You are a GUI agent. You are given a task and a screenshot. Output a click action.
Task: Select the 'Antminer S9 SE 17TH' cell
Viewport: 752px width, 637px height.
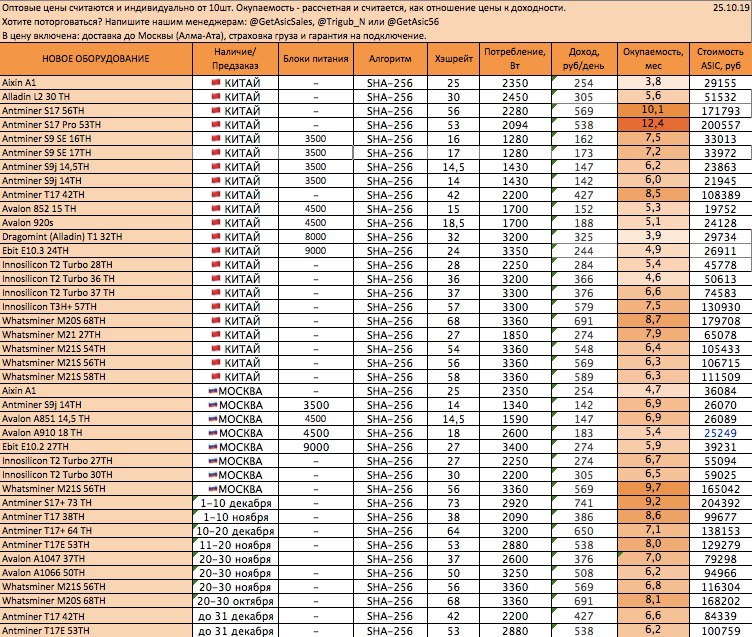click(x=96, y=153)
